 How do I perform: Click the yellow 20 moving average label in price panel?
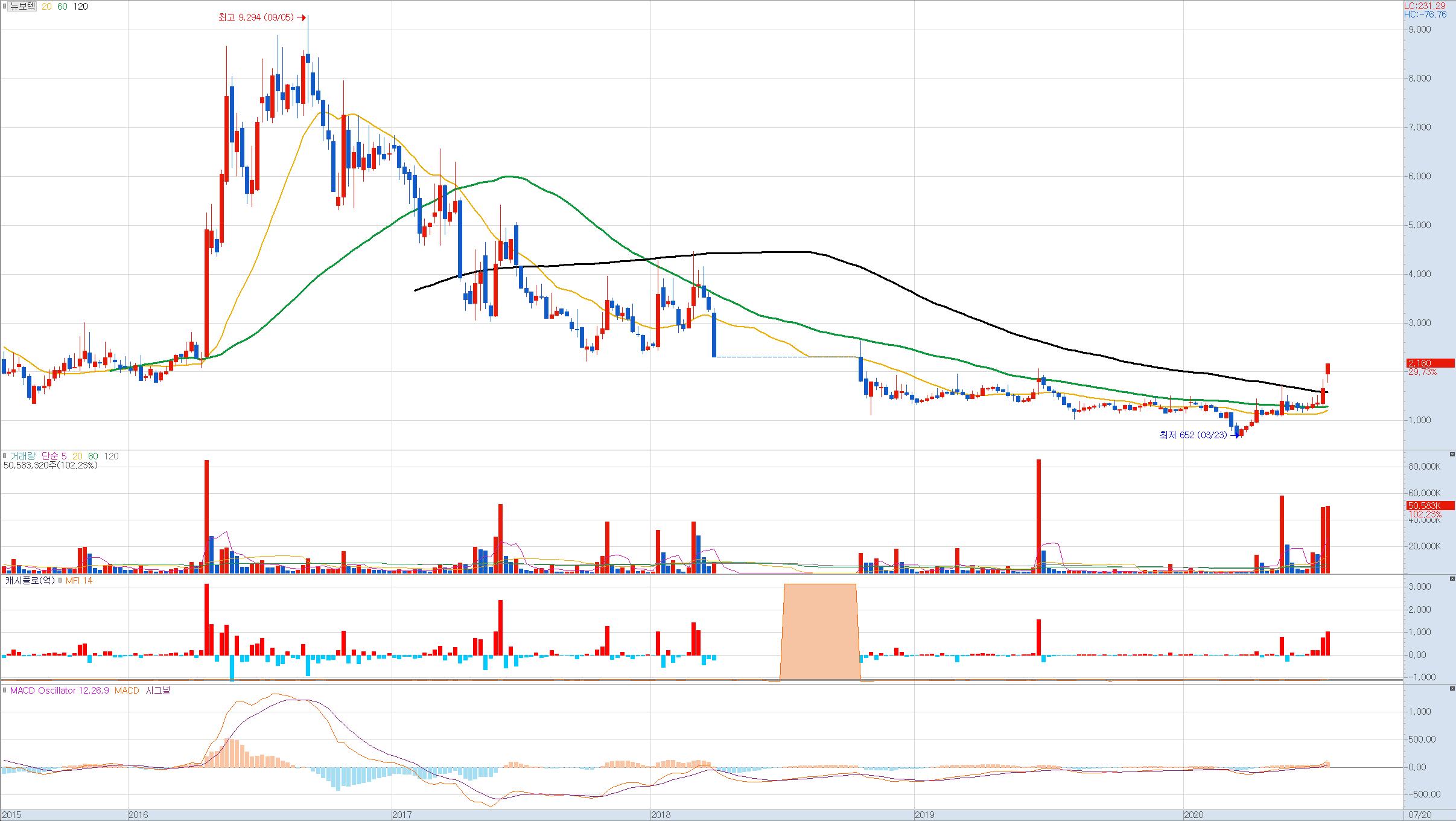pyautogui.click(x=46, y=7)
